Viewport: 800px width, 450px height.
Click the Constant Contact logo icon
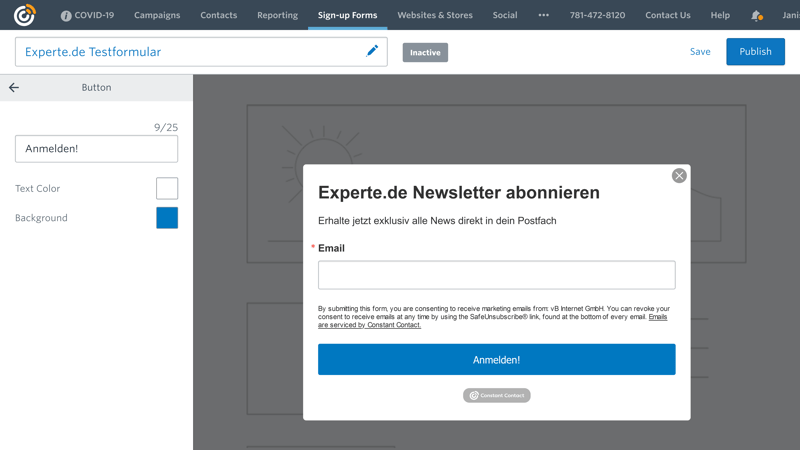(x=24, y=15)
